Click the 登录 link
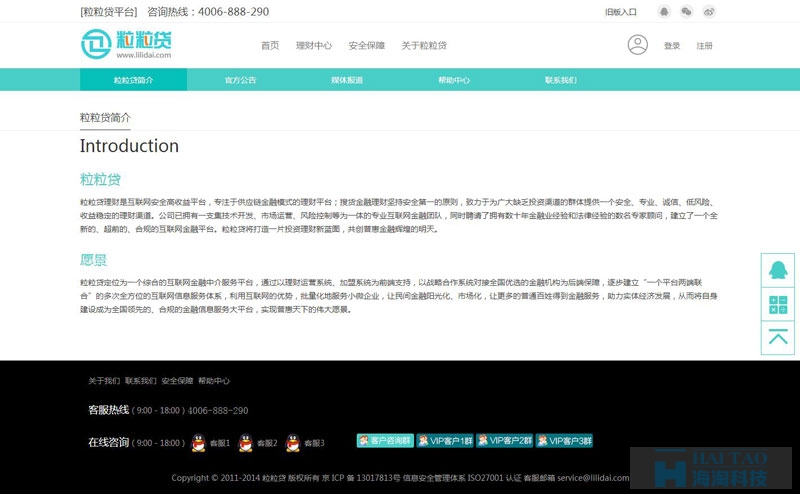The image size is (800, 494). [x=672, y=46]
